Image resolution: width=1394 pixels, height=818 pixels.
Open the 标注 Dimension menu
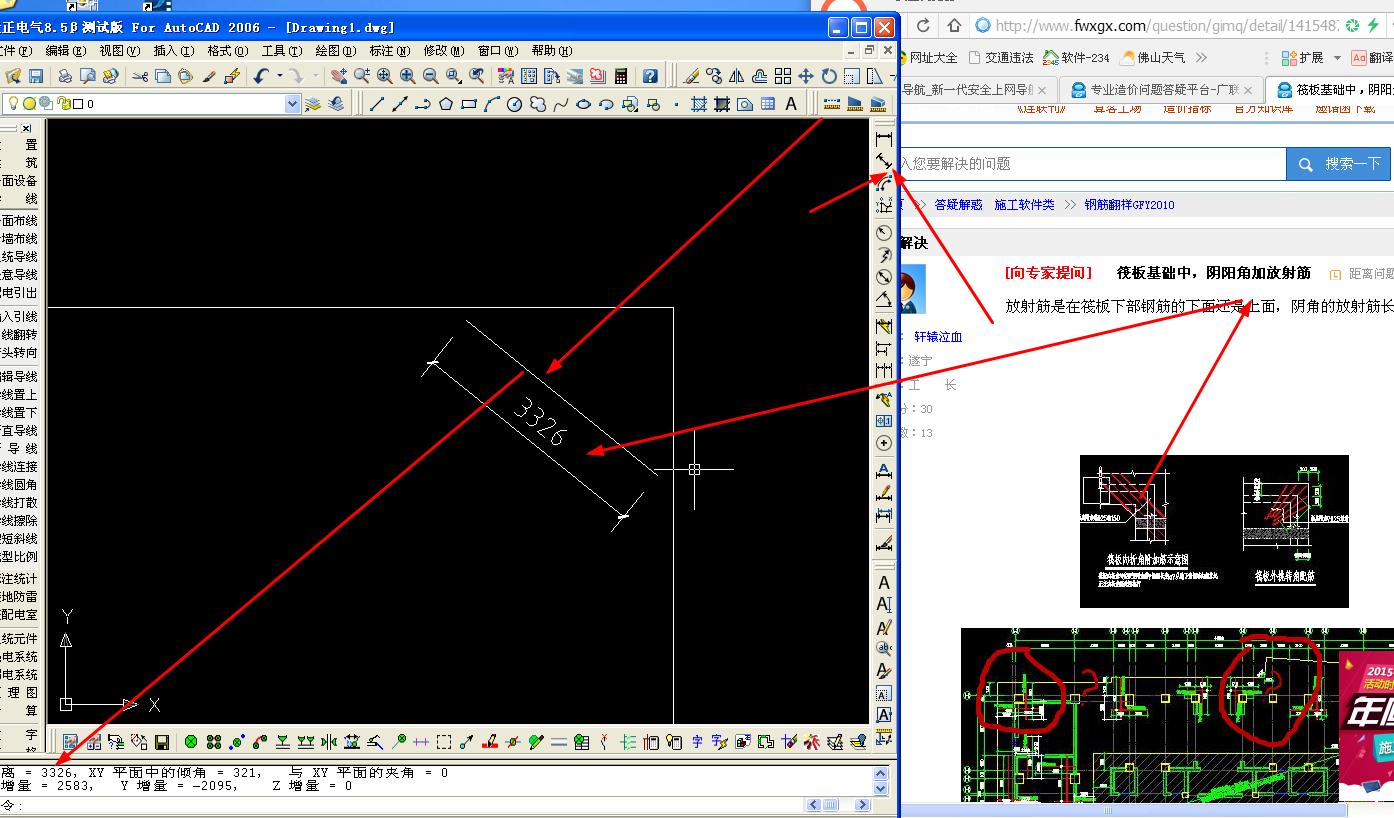click(390, 50)
